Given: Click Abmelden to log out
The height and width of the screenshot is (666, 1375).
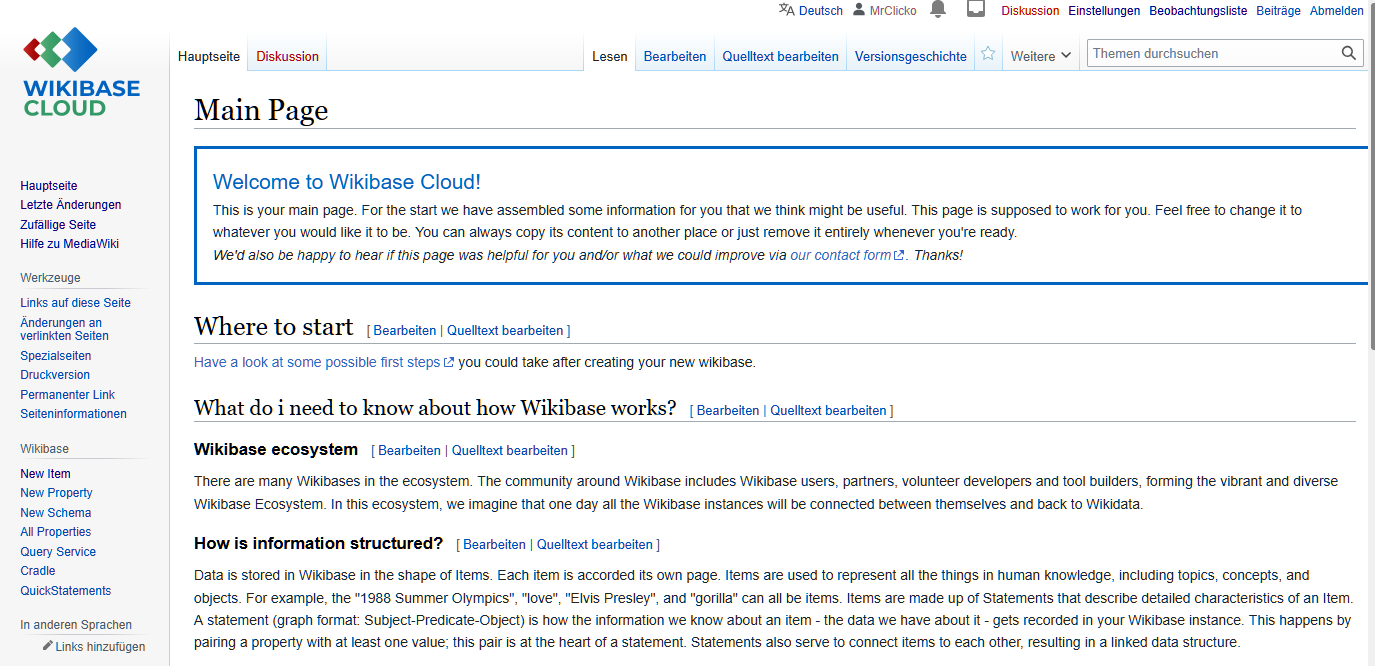Looking at the screenshot, I should coord(1337,10).
